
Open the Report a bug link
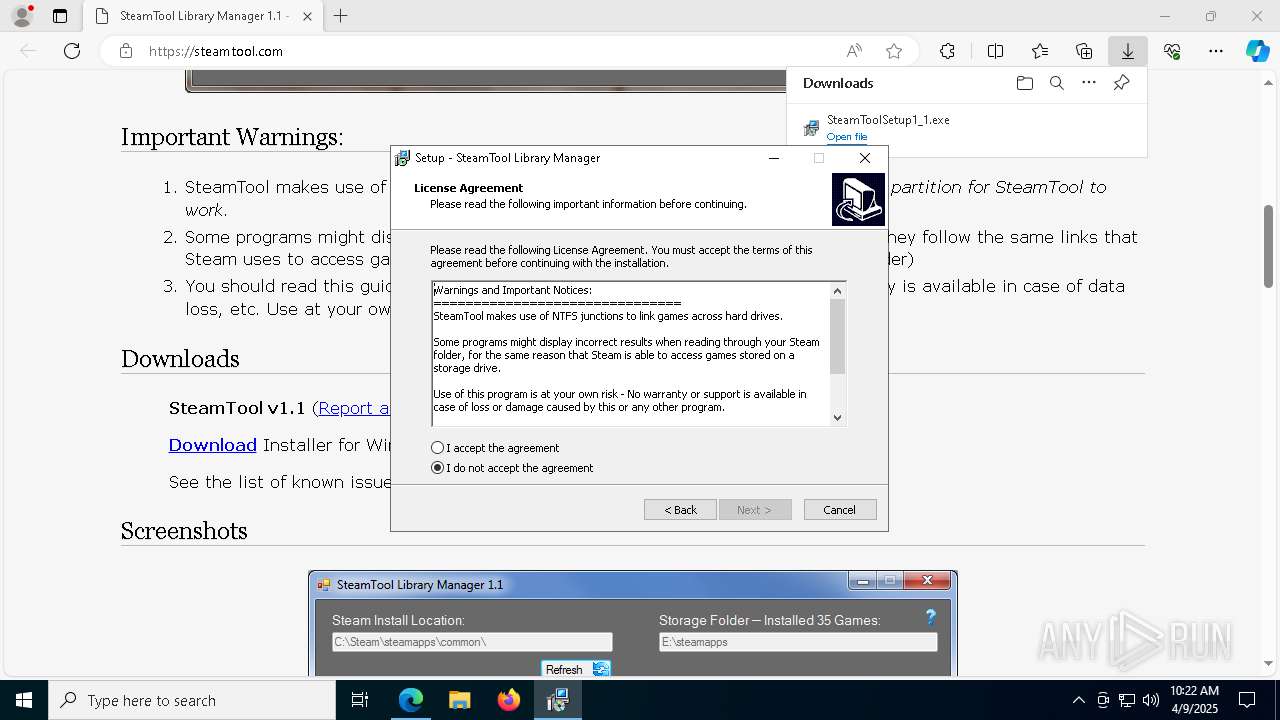pos(353,408)
